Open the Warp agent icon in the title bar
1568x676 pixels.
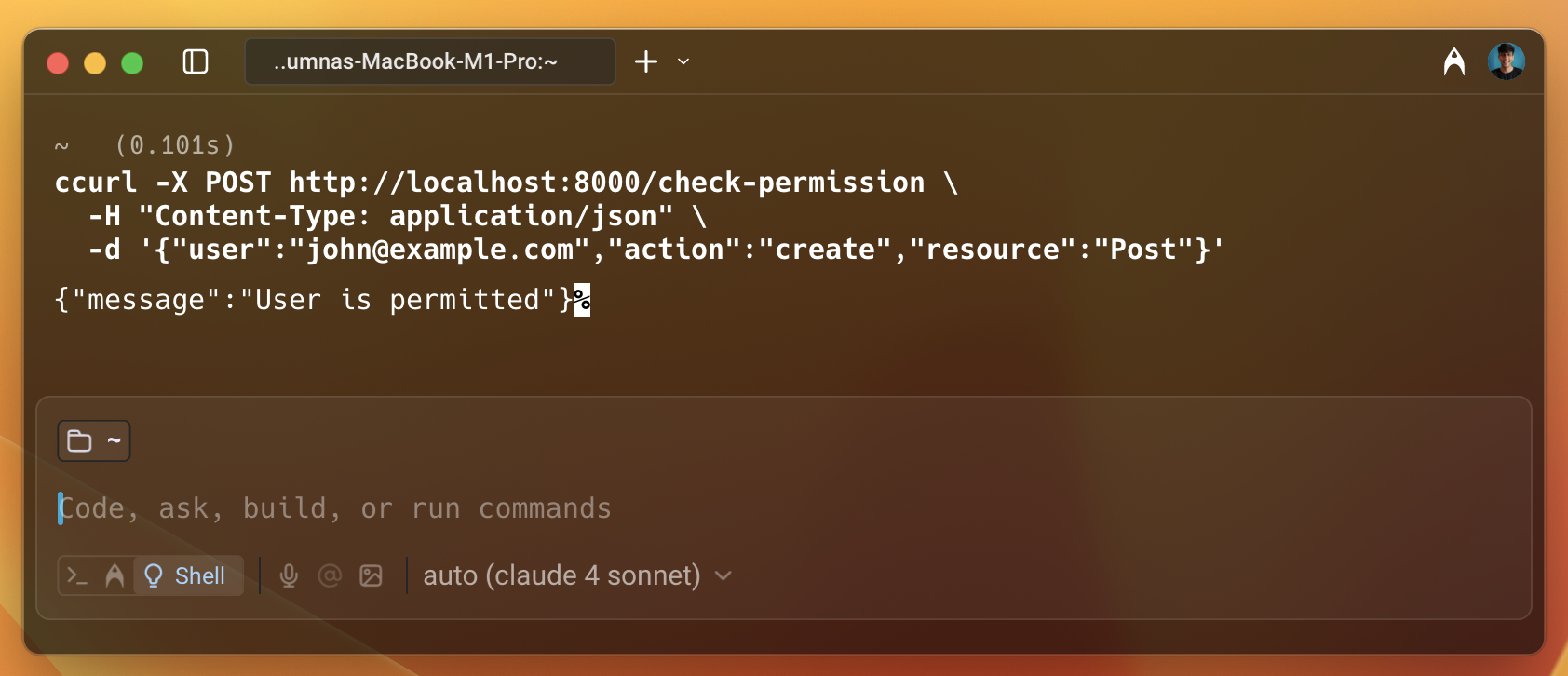point(1454,61)
